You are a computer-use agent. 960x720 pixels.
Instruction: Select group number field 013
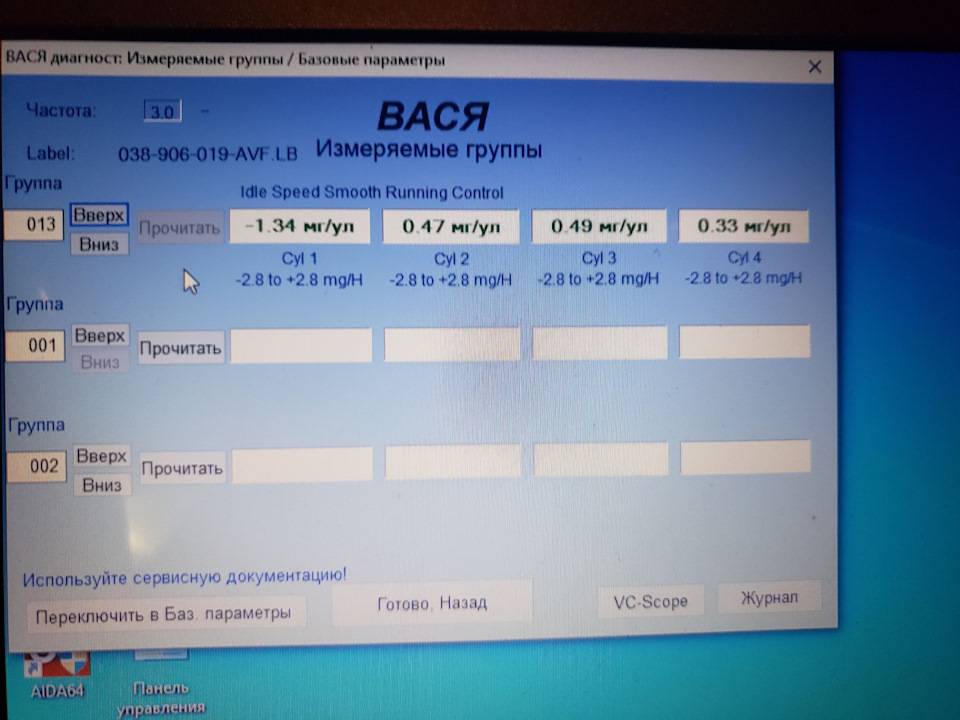pos(34,225)
